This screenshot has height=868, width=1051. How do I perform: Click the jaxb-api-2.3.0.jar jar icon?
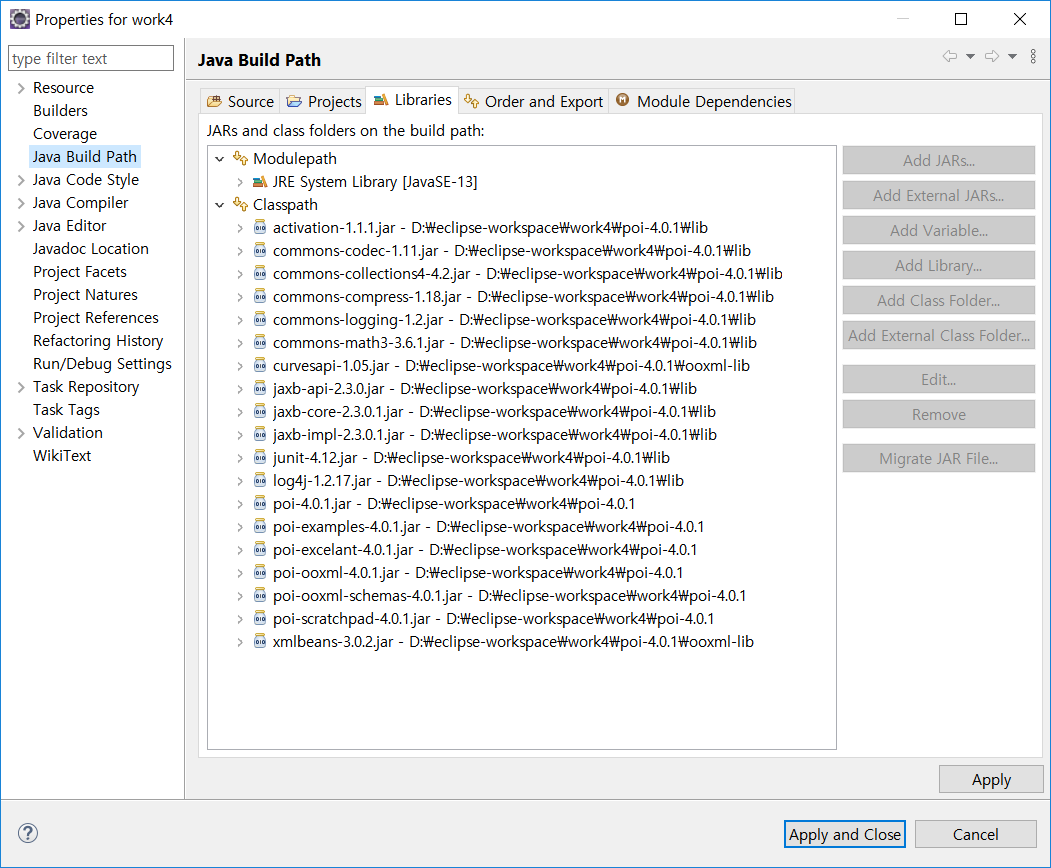pyautogui.click(x=260, y=389)
